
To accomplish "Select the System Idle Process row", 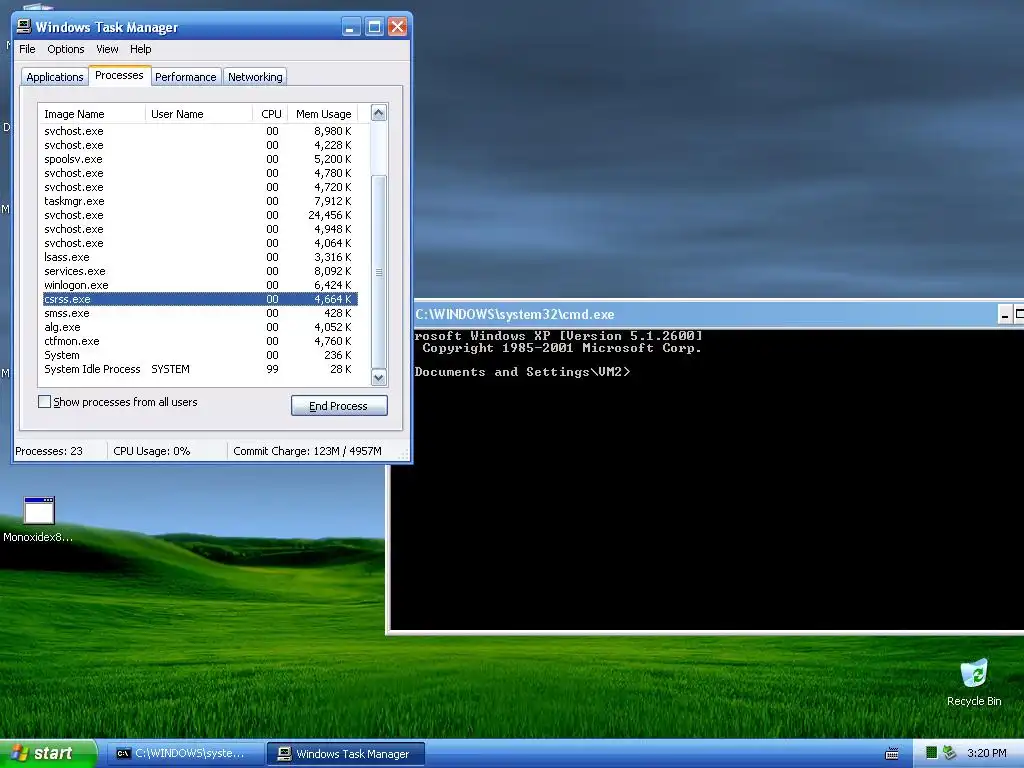I will point(200,370).
